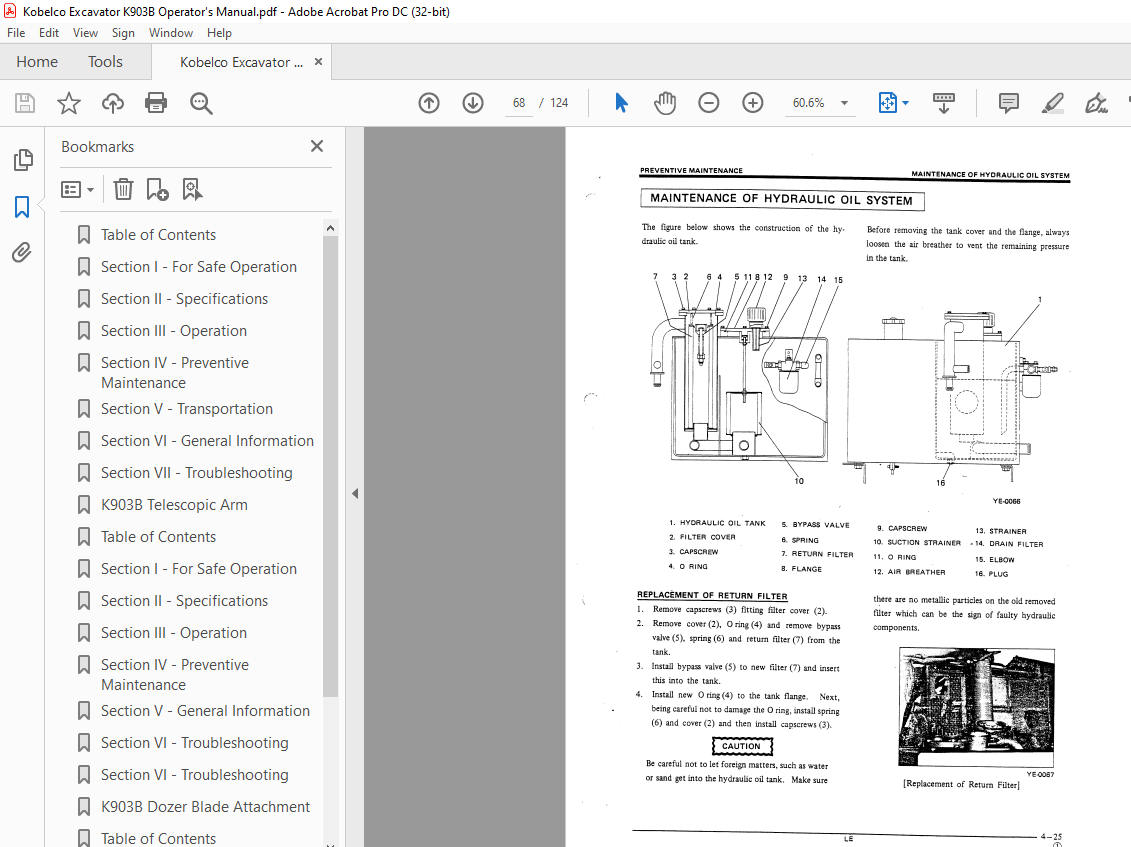Open first Section I - For Safe Operation bookmark
Screen dimensions: 1131x847
pos(198,266)
